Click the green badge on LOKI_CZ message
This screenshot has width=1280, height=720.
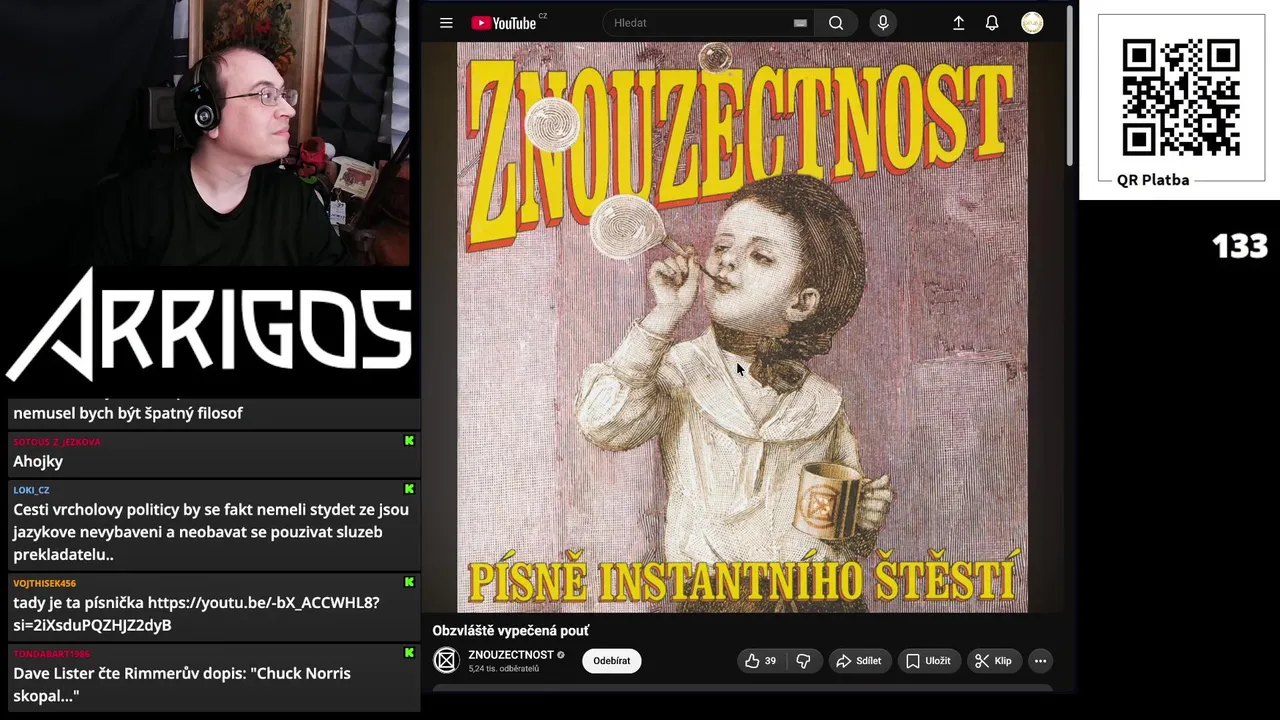(409, 489)
